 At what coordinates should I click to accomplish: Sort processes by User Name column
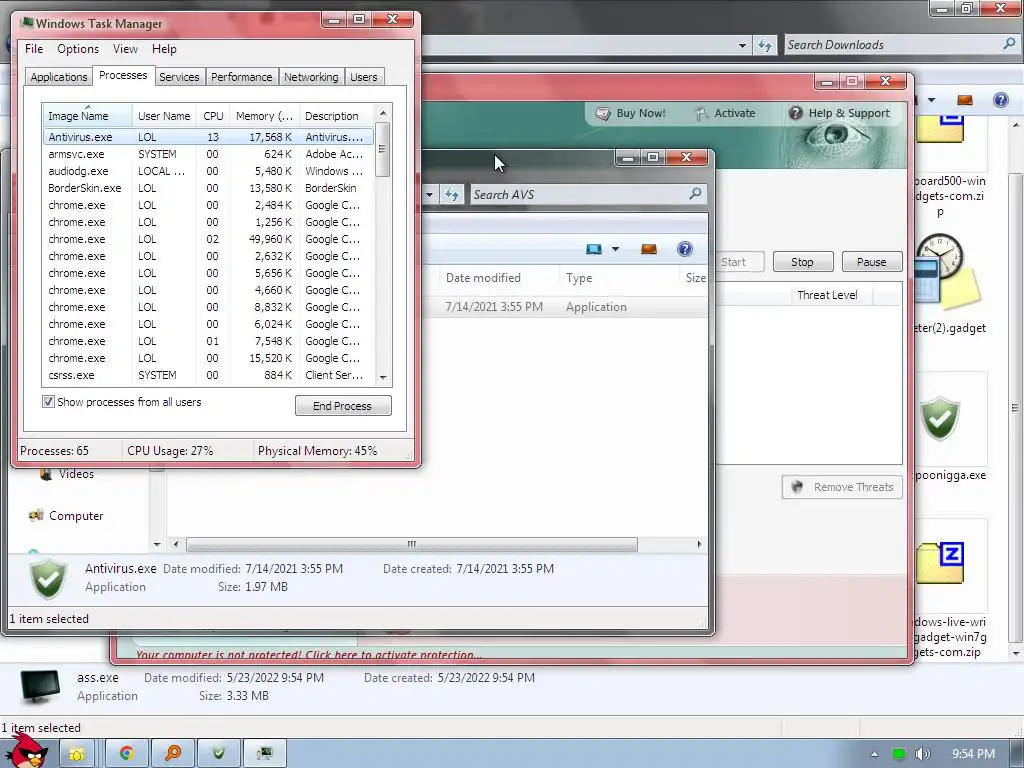point(164,116)
